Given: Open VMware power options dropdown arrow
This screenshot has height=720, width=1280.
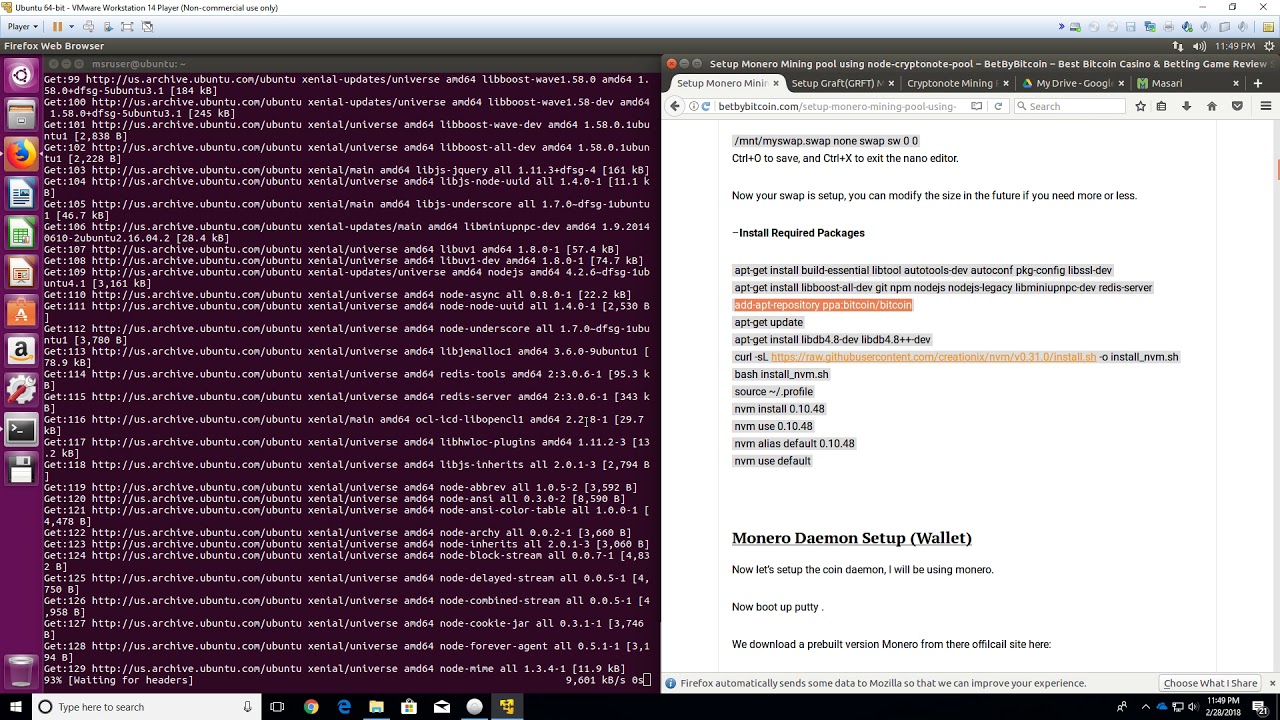Looking at the screenshot, I should (x=71, y=27).
